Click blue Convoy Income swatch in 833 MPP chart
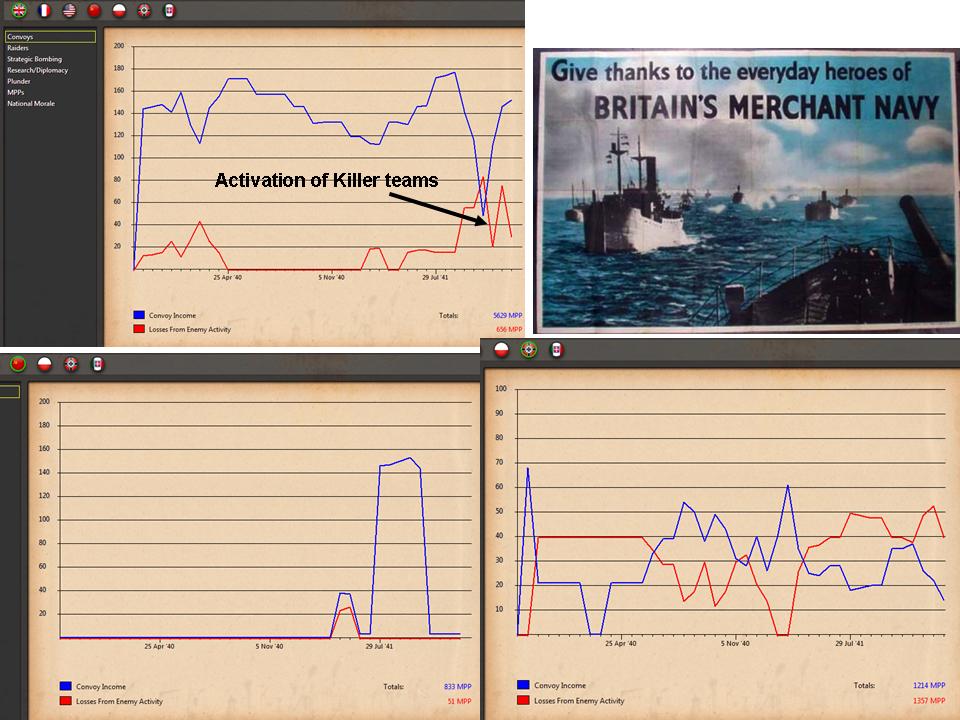This screenshot has height=720, width=960. pos(66,686)
